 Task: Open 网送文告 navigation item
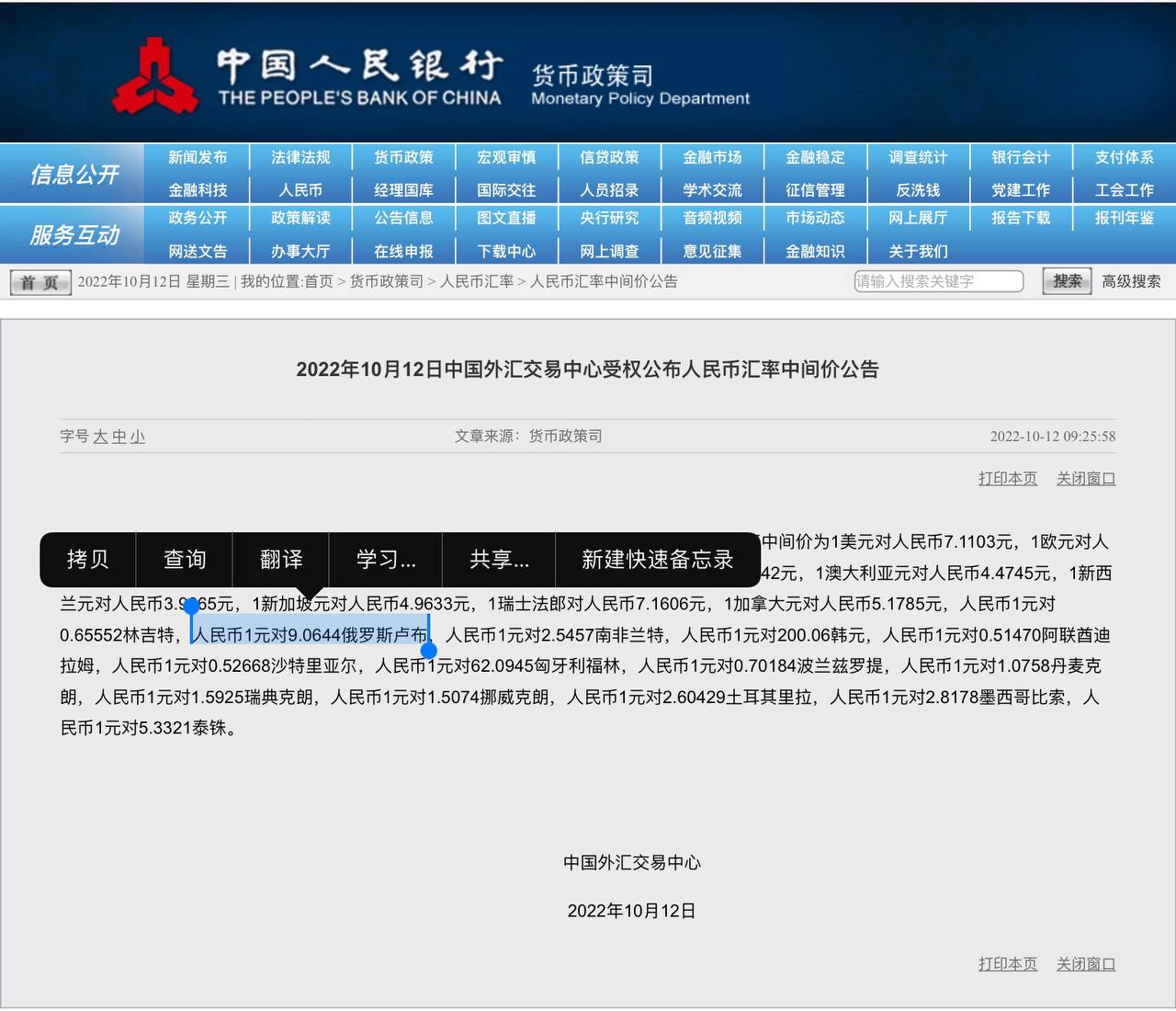198,251
